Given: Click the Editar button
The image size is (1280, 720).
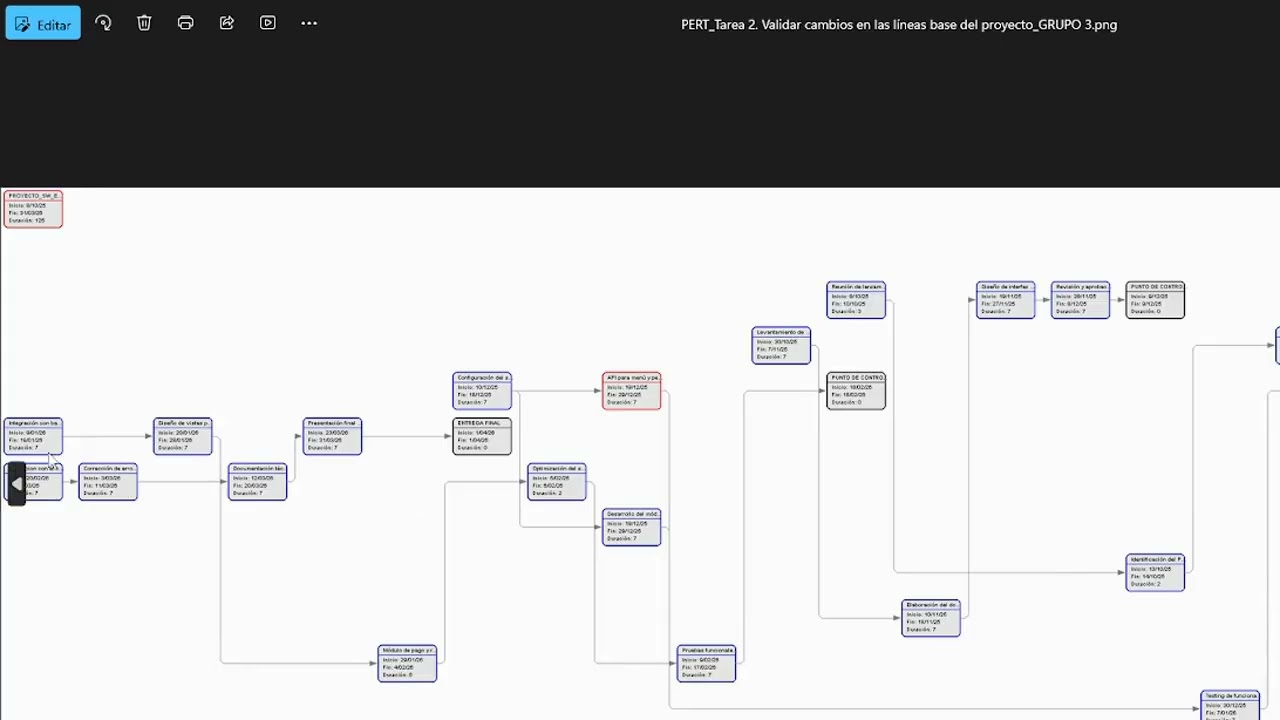Looking at the screenshot, I should click(43, 23).
